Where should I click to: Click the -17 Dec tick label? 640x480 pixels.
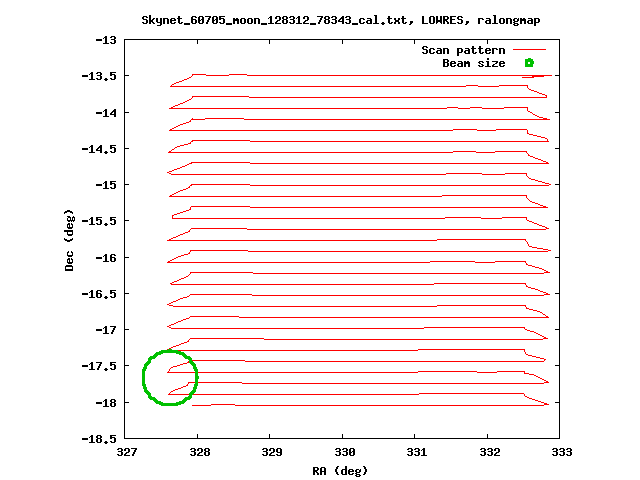pyautogui.click(x=106, y=330)
